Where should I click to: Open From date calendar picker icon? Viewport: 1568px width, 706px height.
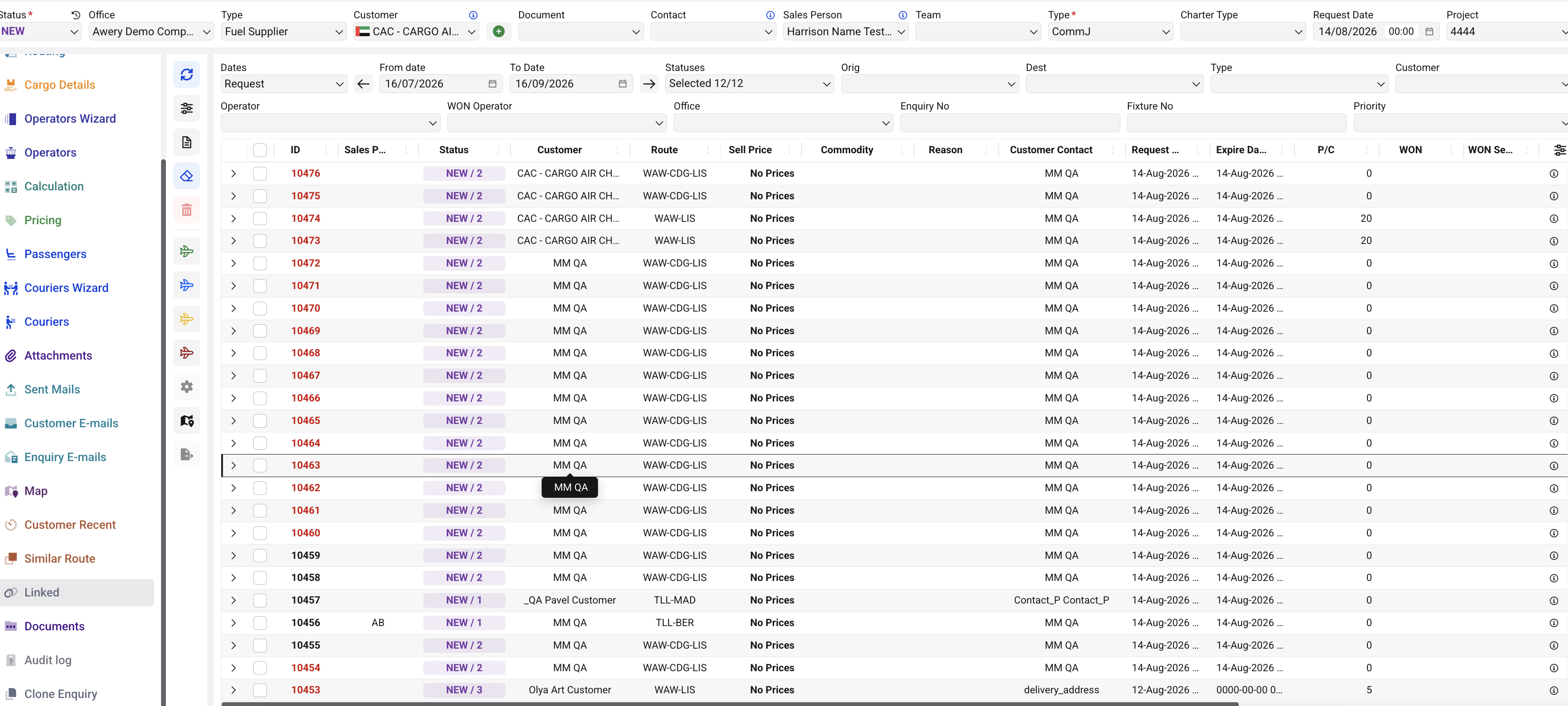pos(492,84)
